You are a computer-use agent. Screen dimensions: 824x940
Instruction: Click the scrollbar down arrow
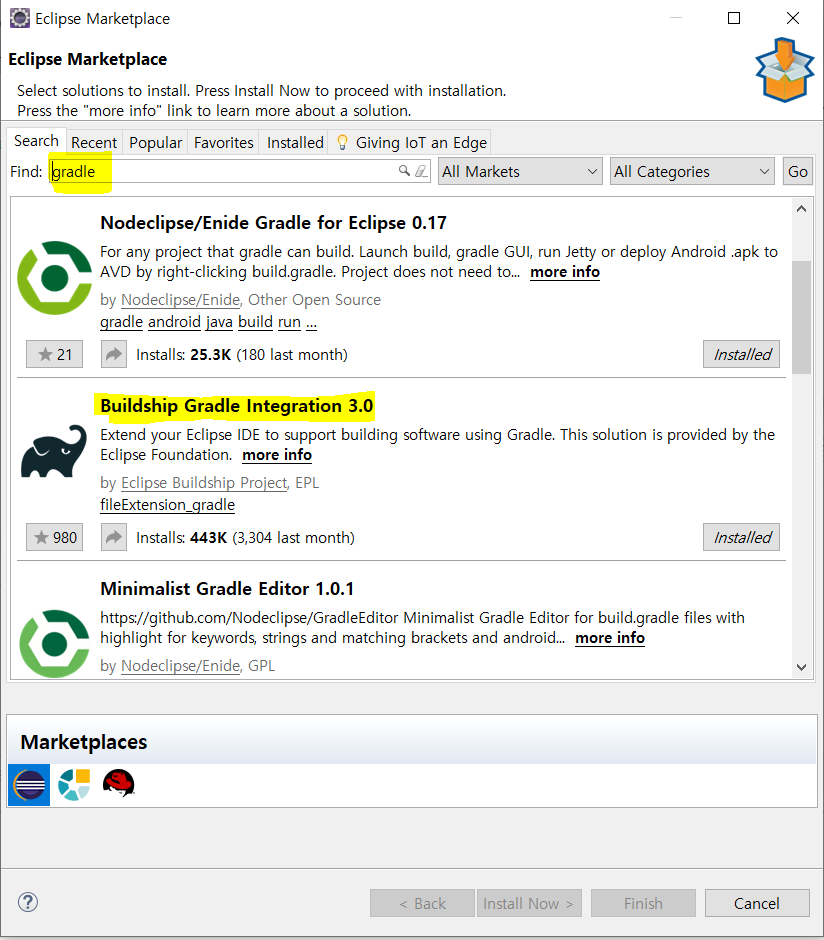(801, 667)
